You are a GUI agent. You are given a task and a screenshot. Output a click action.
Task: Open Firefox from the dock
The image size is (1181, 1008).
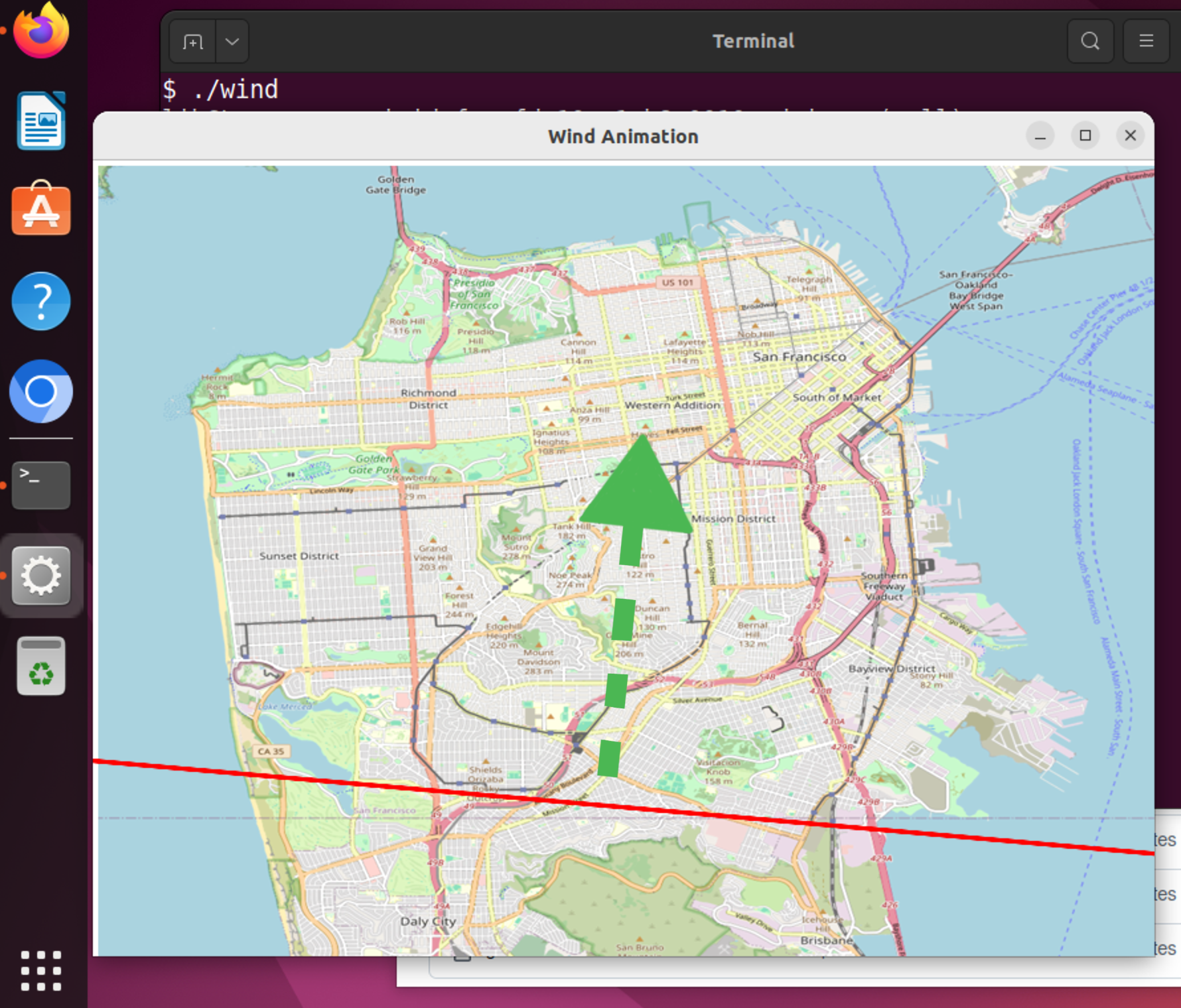(41, 32)
